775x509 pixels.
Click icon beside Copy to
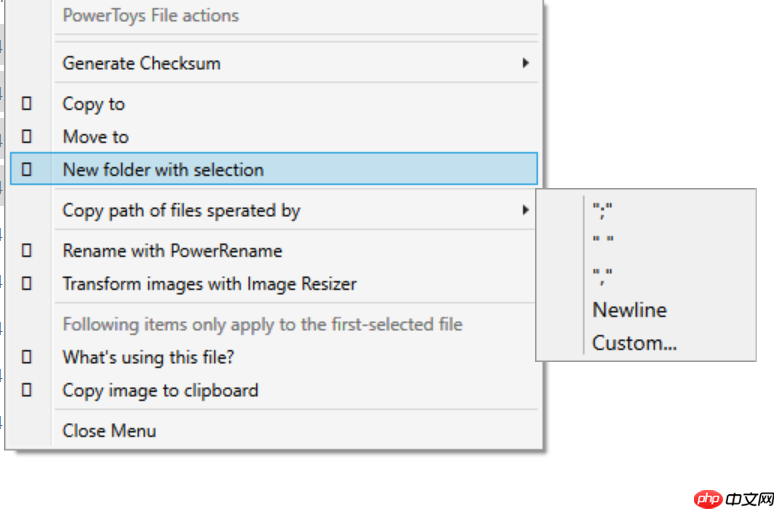pos(27,104)
